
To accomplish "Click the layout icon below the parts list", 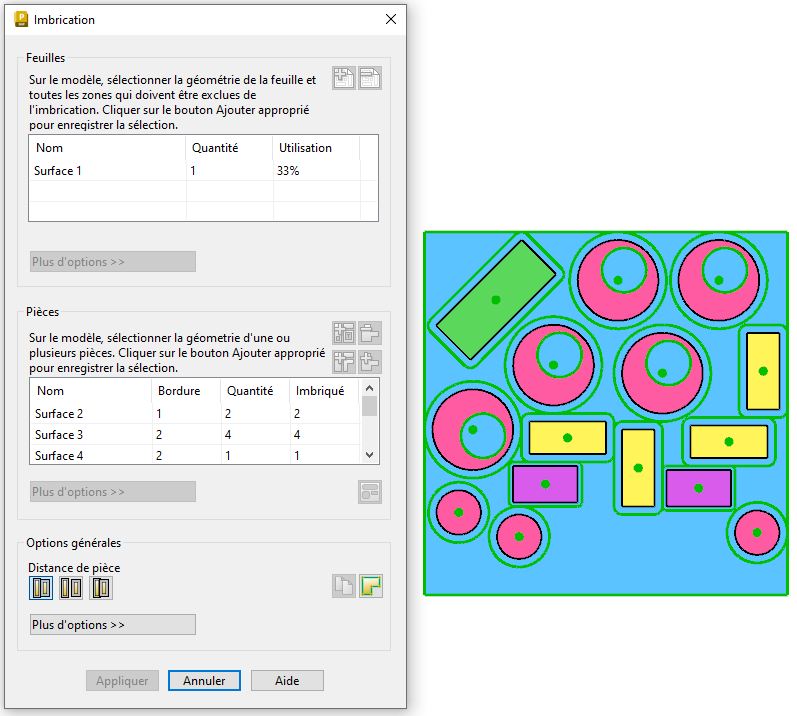I will pos(370,491).
